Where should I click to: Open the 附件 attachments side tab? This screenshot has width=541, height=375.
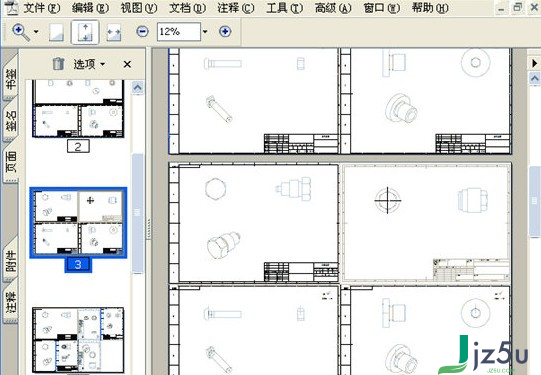click(x=11, y=260)
